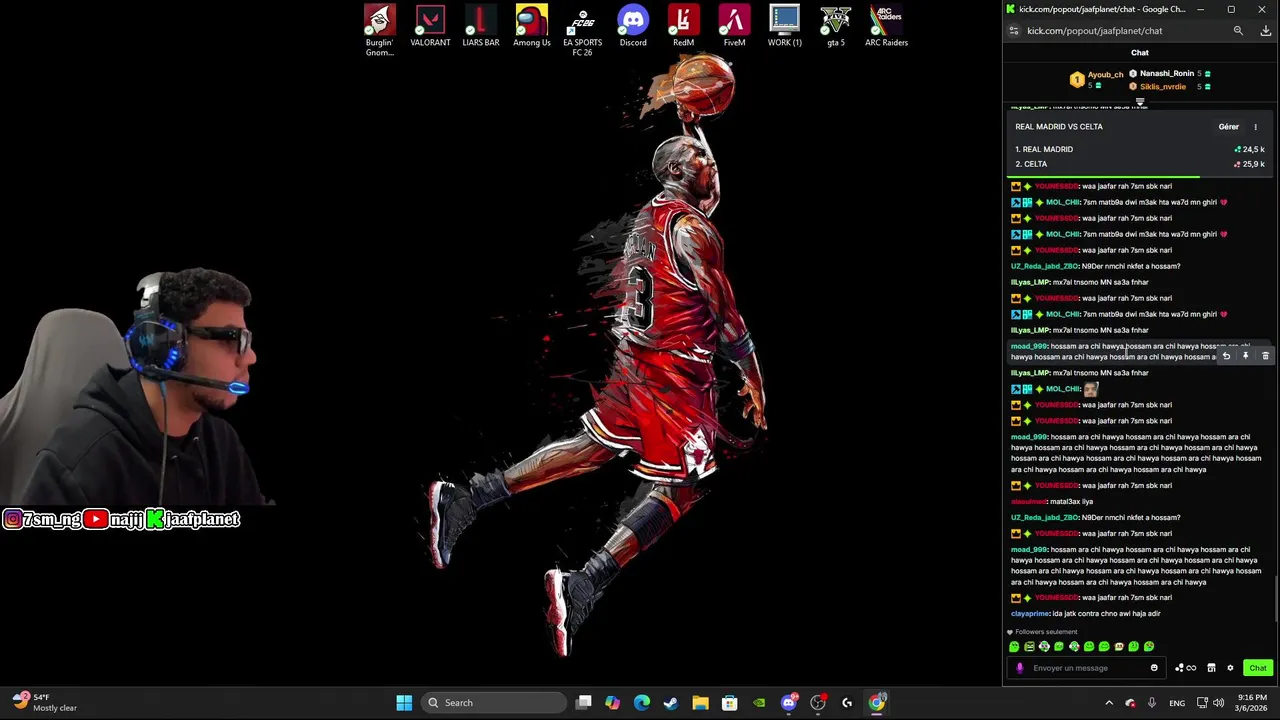Open Nanashi_Ronin leaderboard profile
1280x720 pixels.
pos(1167,74)
